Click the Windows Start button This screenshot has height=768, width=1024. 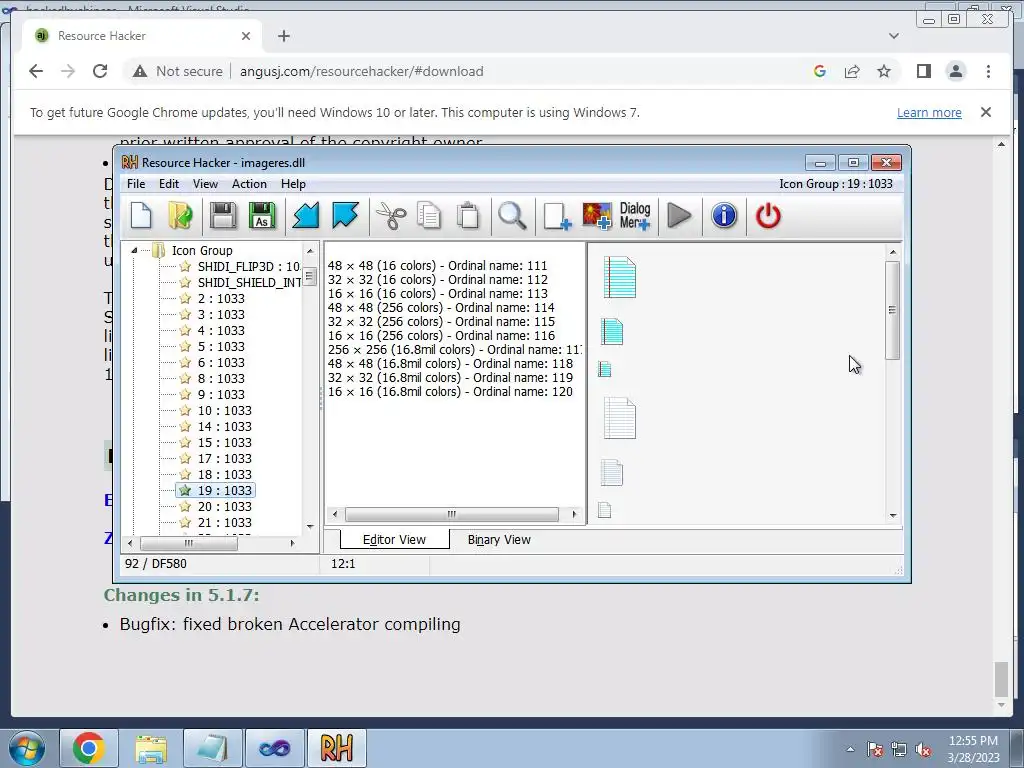click(x=27, y=747)
